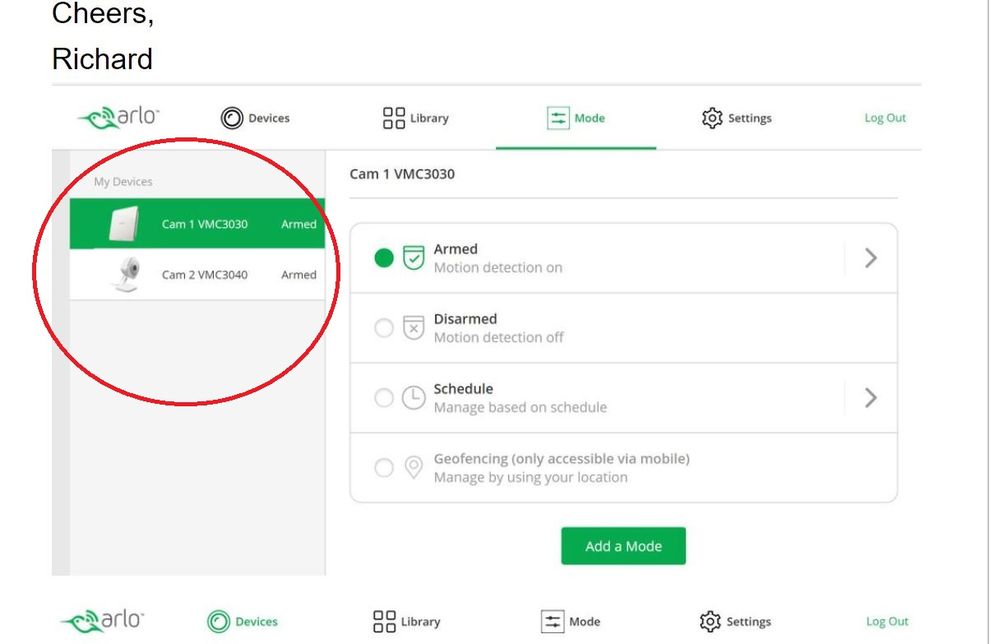Expand Schedule options with the chevron
Viewport: 999px width, 644px height.
pos(871,397)
